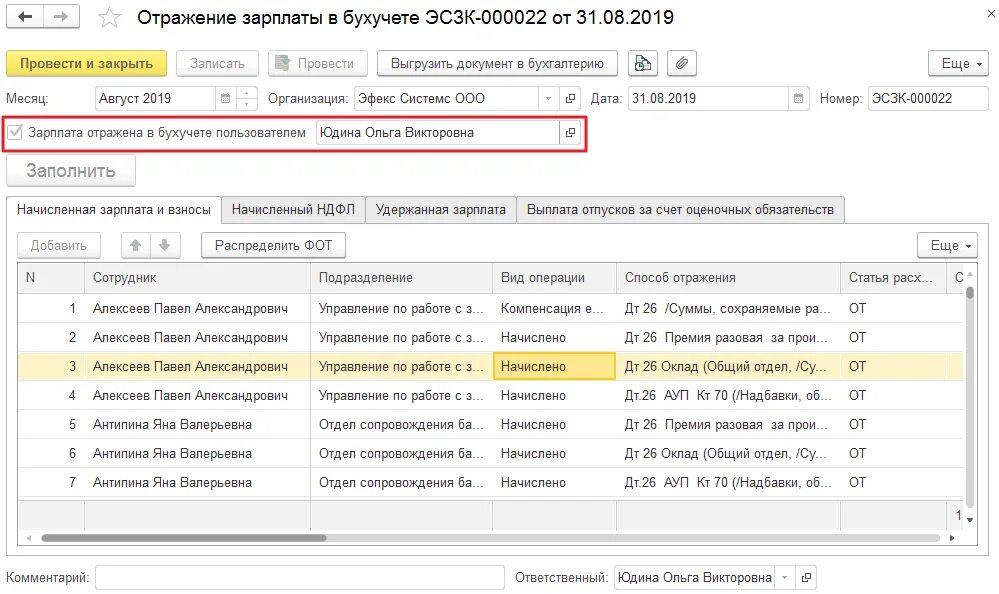Open the top Еще menu
This screenshot has width=999, height=594.
(x=958, y=63)
